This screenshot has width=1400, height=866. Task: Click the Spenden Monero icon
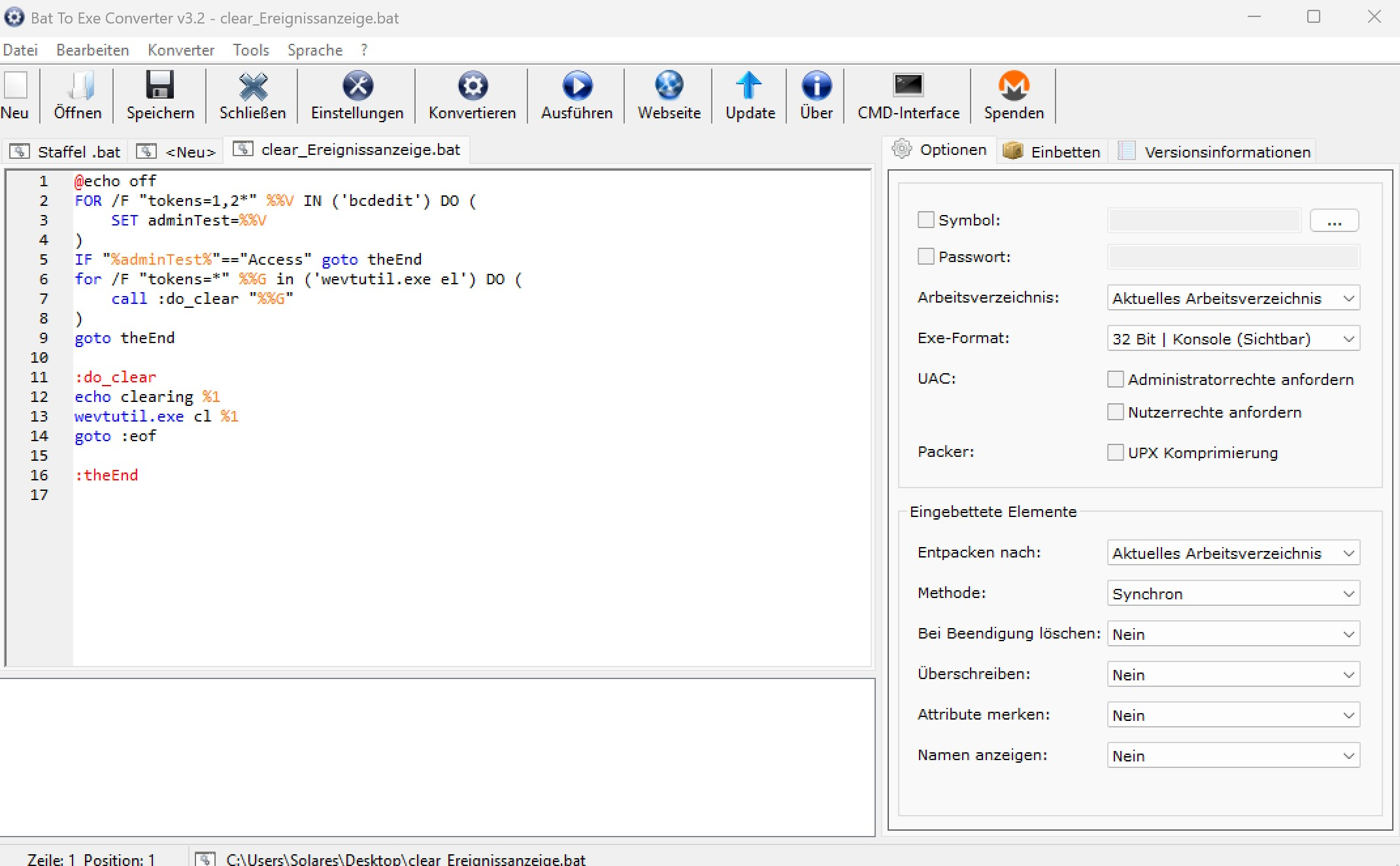(1014, 86)
